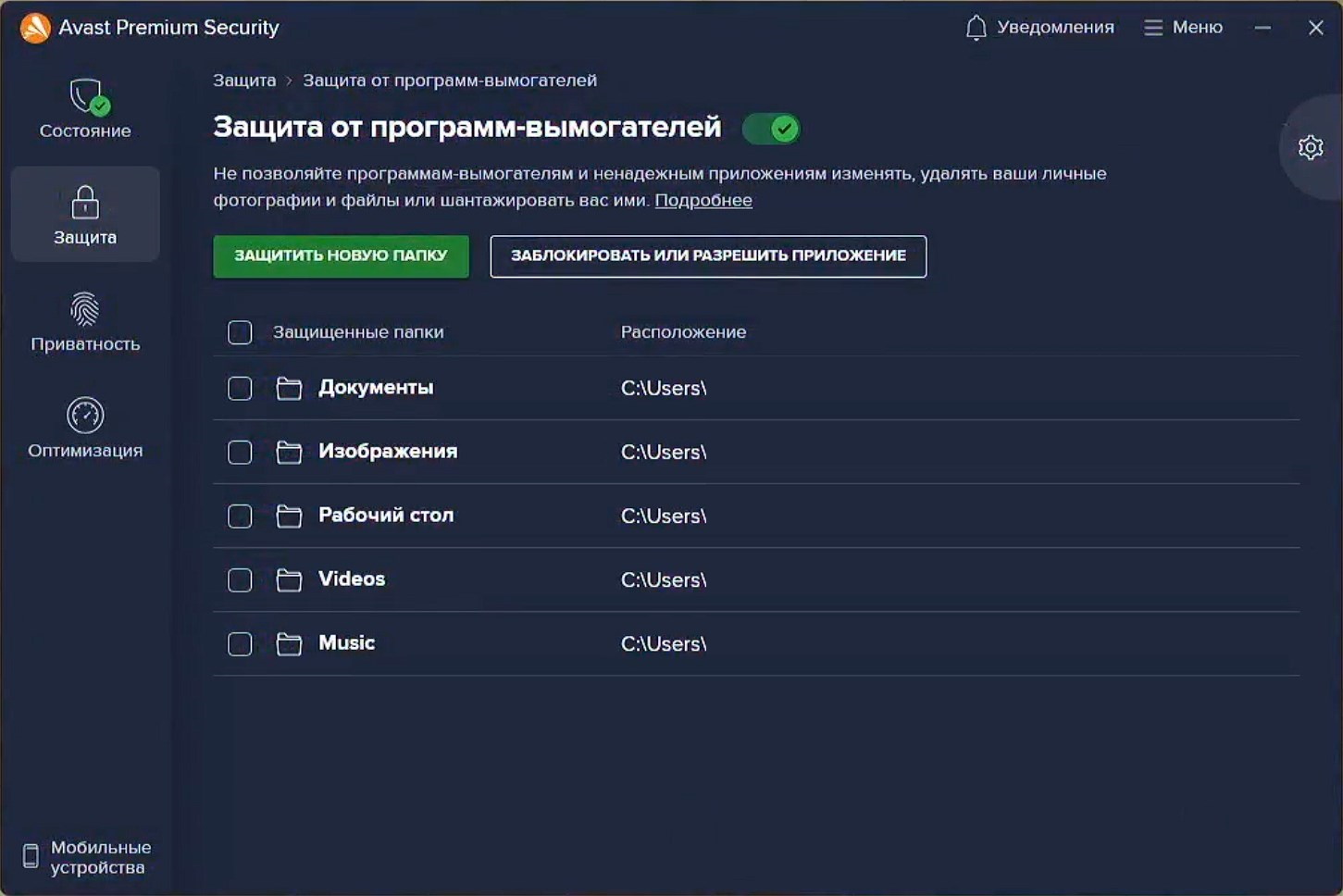The image size is (1343, 896).
Task: Open the settings gear on the right edge
Action: 1311,147
